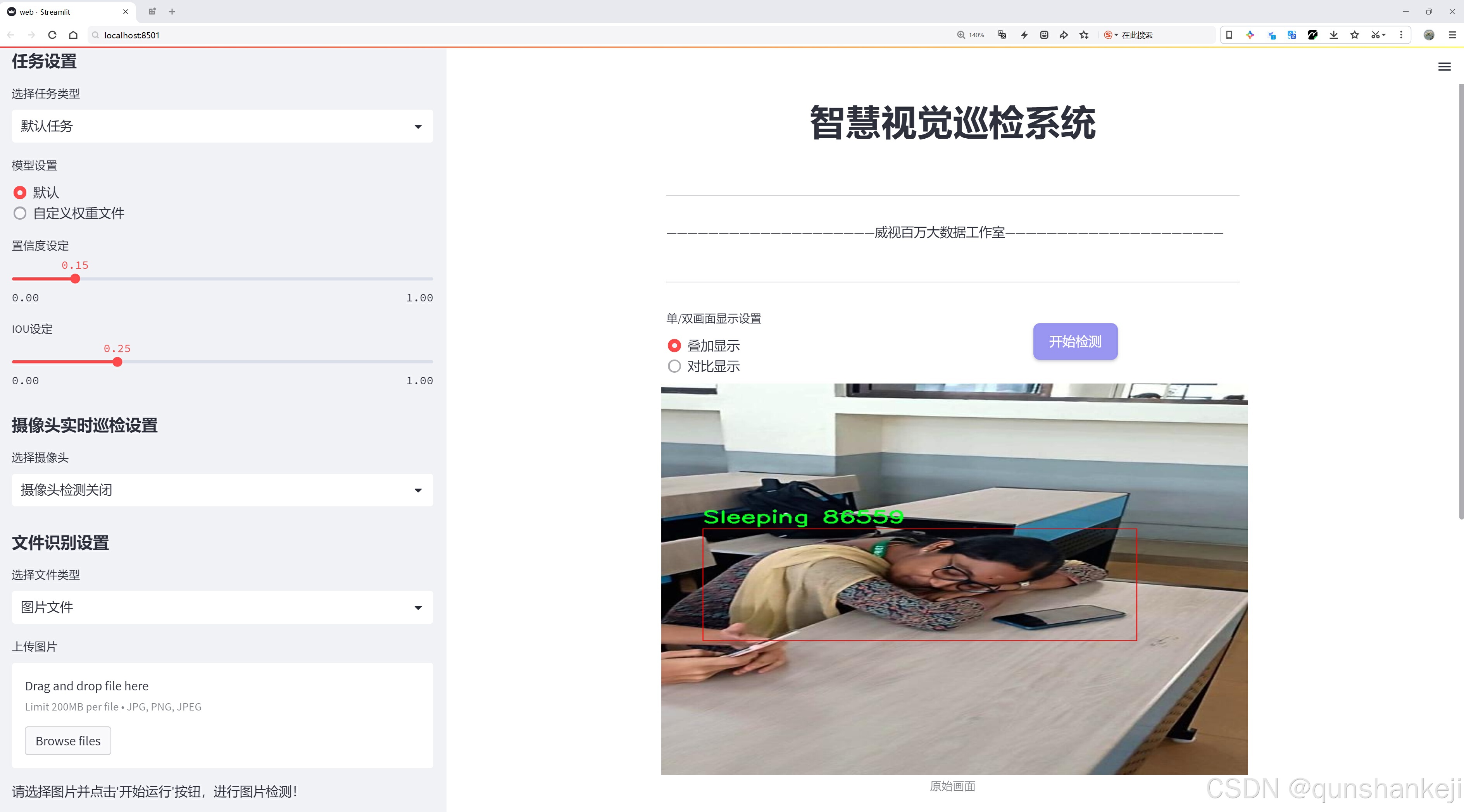Reload the current page

(52, 34)
